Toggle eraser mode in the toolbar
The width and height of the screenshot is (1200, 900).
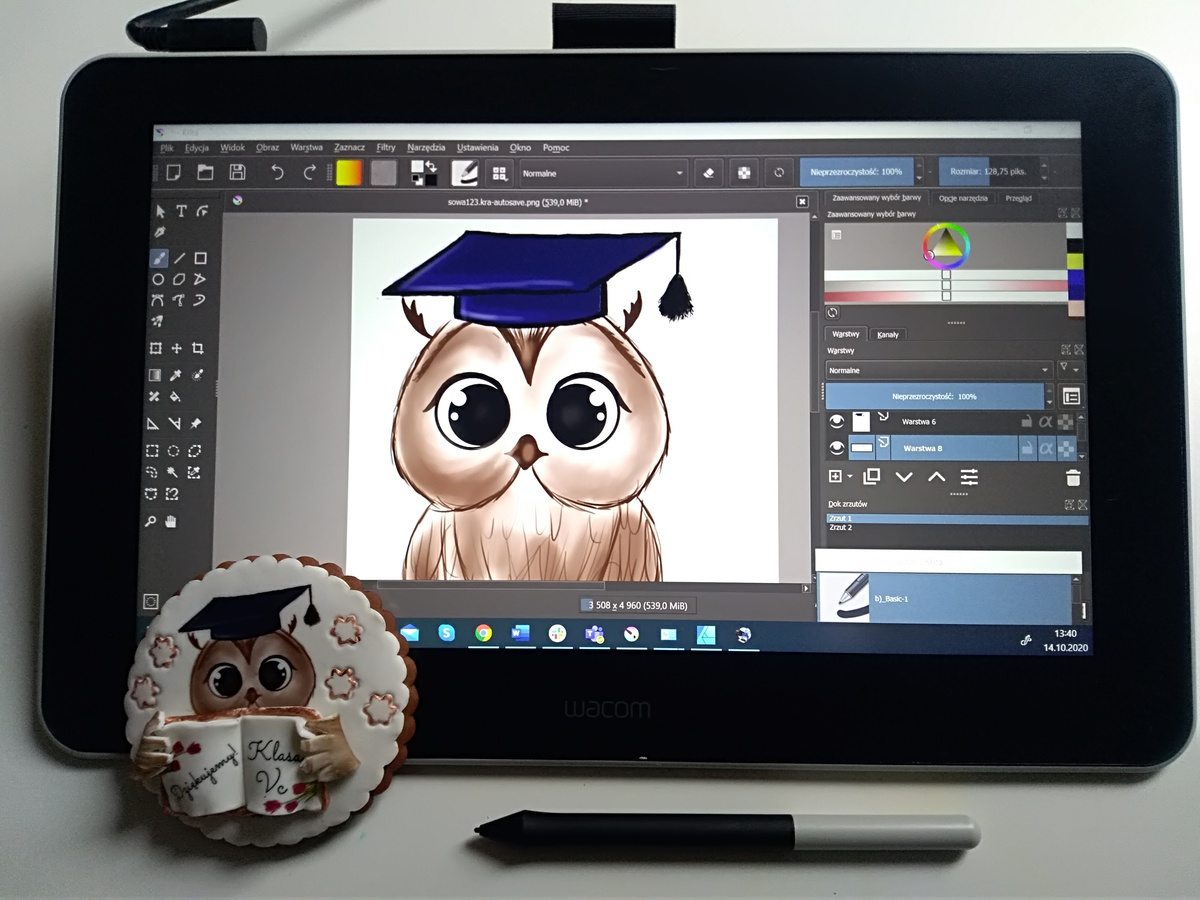[709, 172]
